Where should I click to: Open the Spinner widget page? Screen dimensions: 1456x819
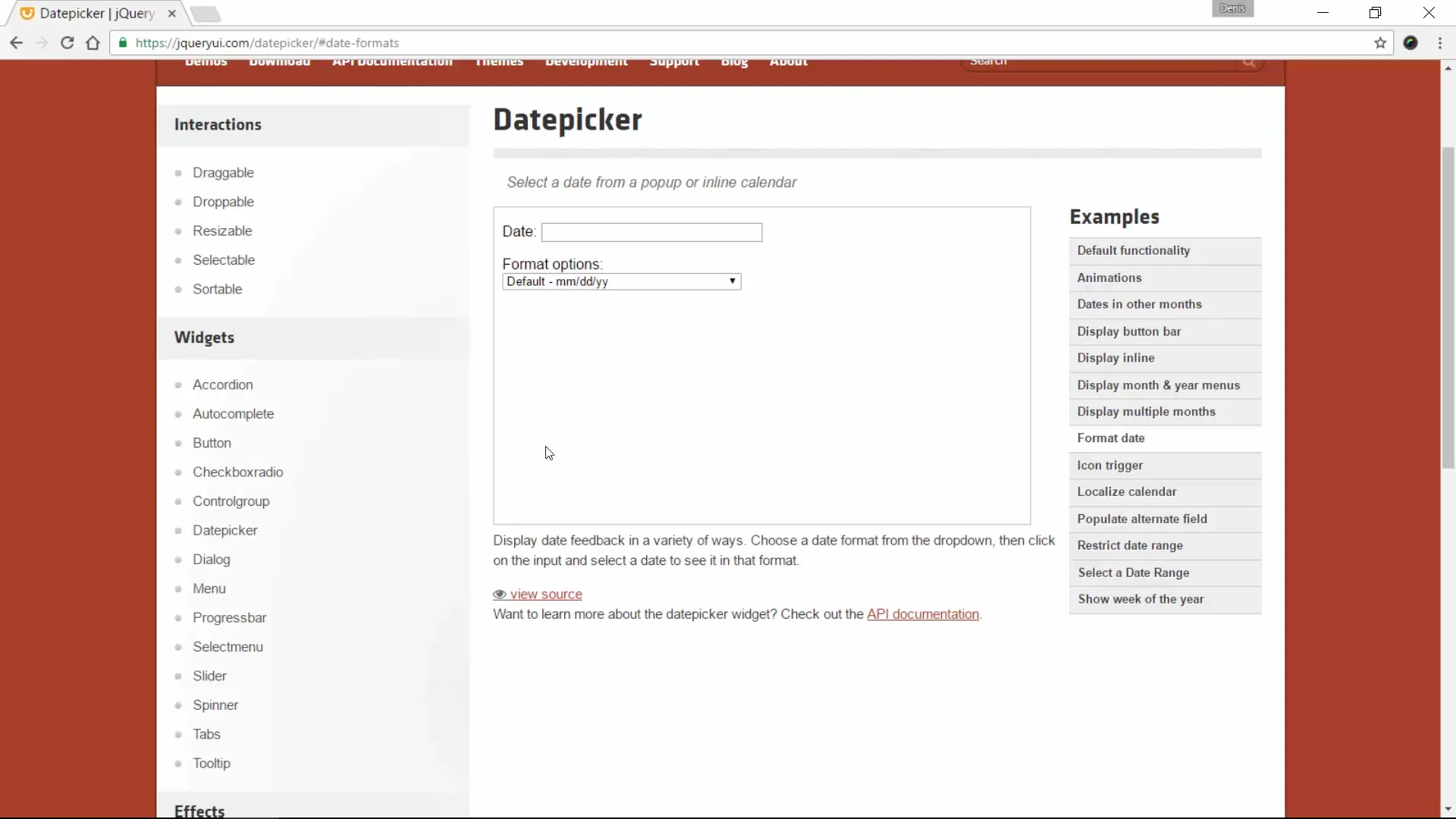(x=215, y=705)
